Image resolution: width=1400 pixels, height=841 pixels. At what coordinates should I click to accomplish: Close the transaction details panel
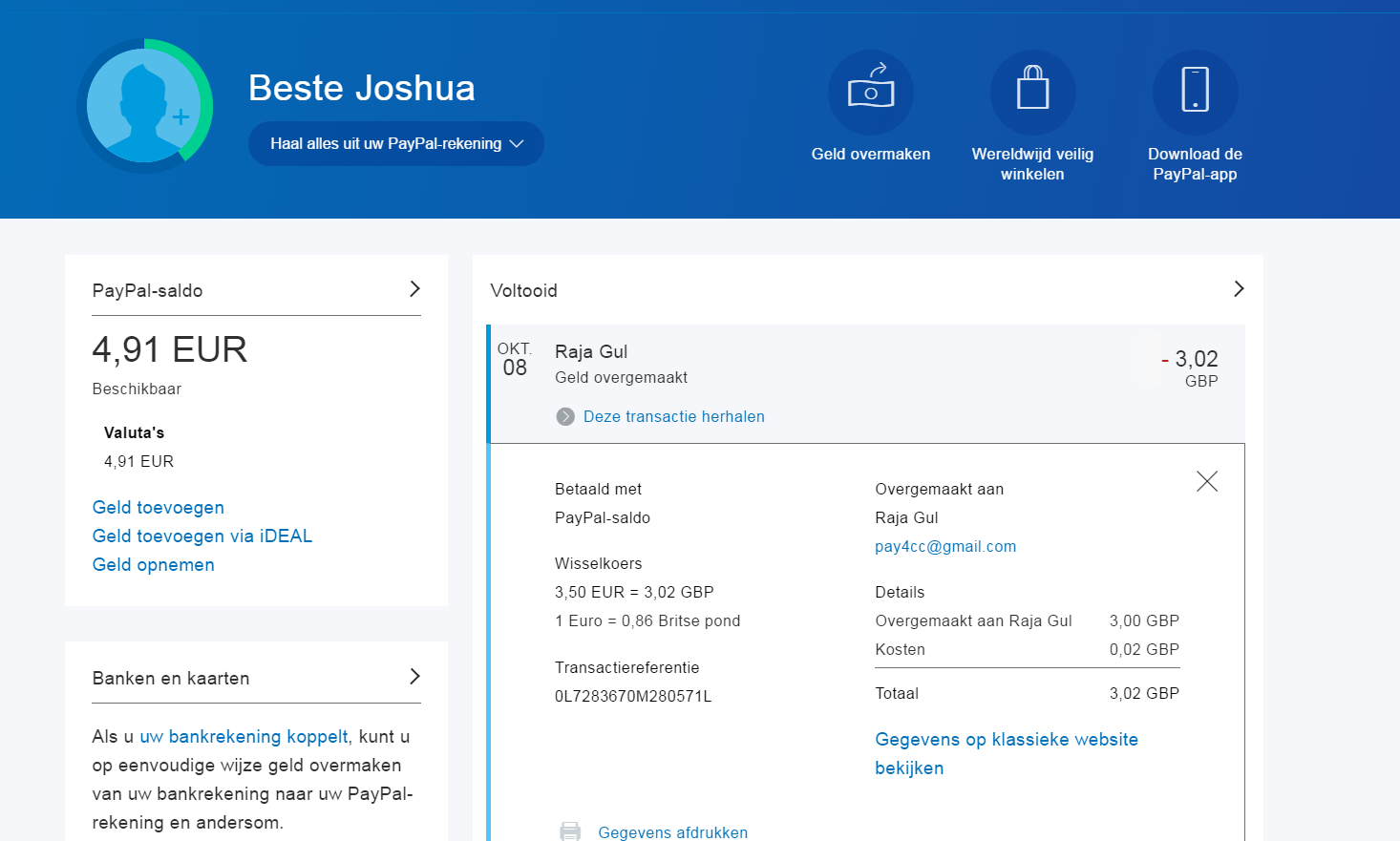tap(1207, 481)
